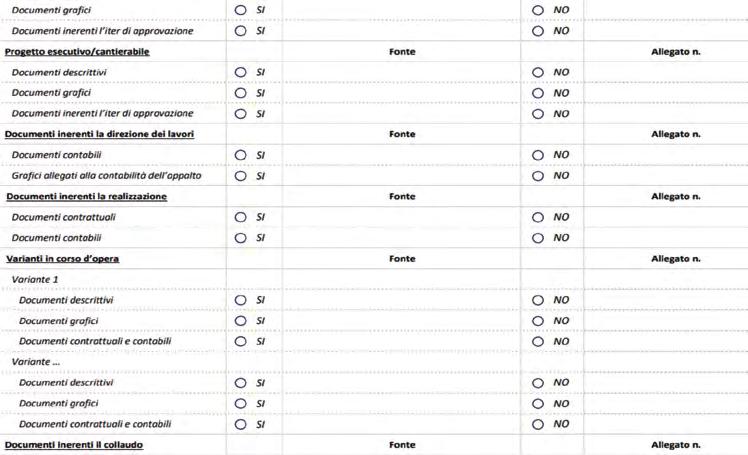Viewport: 748px width, 455px height.
Task: Click the Variante 1 row label
Action: coord(34,280)
